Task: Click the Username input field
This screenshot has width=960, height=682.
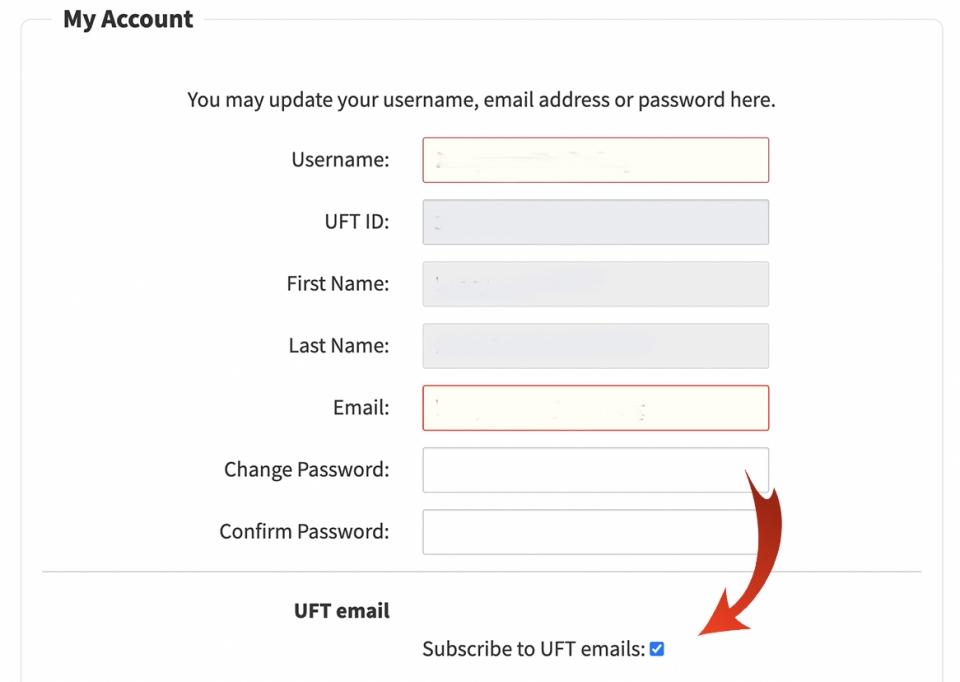Action: pyautogui.click(x=595, y=159)
